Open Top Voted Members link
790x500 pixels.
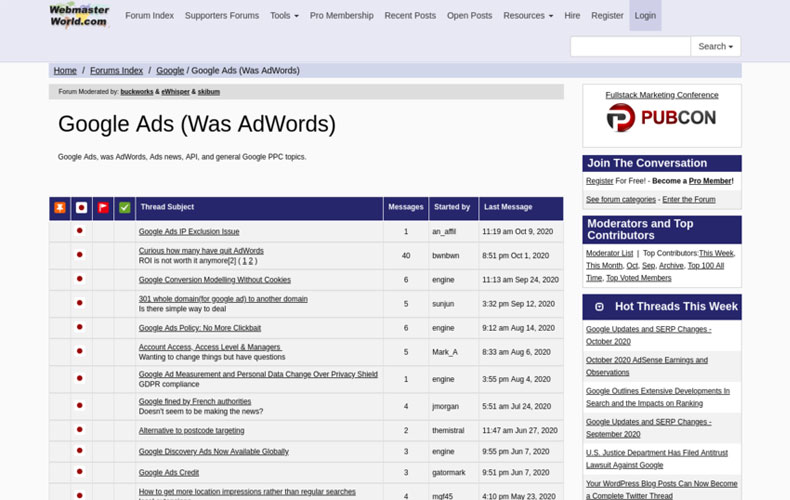coord(638,278)
